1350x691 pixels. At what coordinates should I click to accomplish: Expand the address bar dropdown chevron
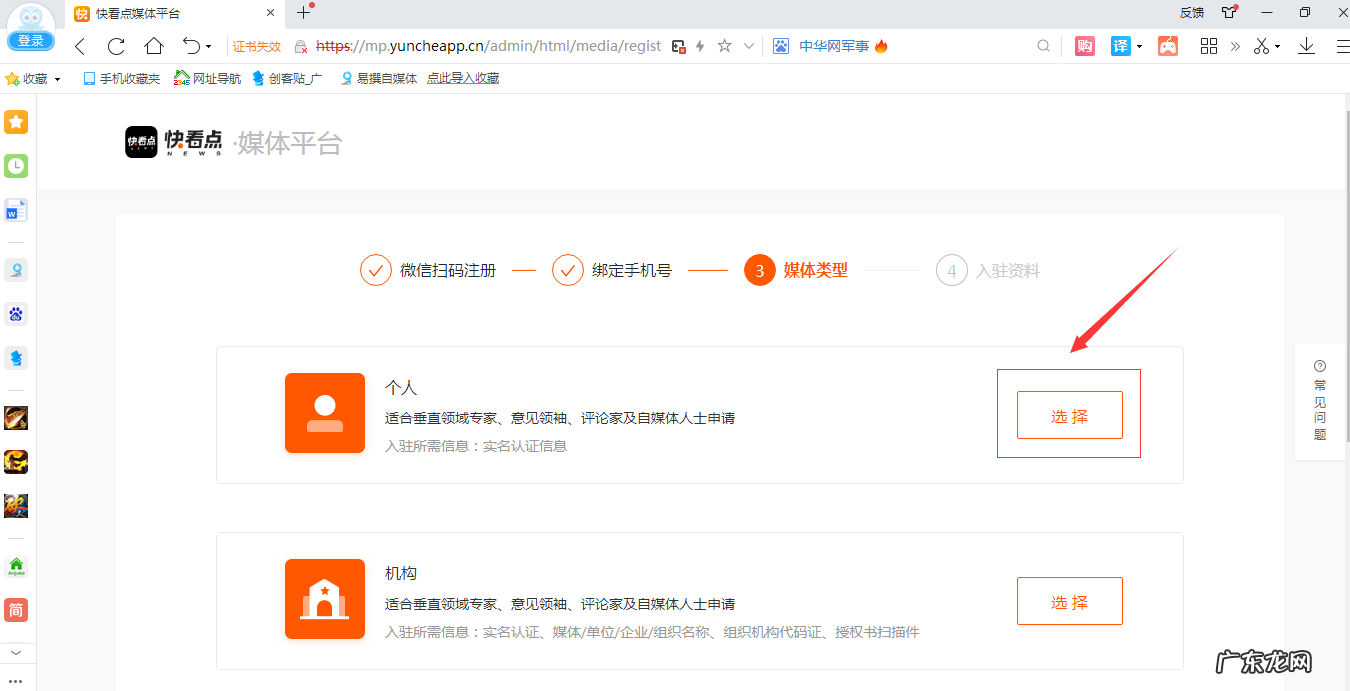tap(748, 46)
